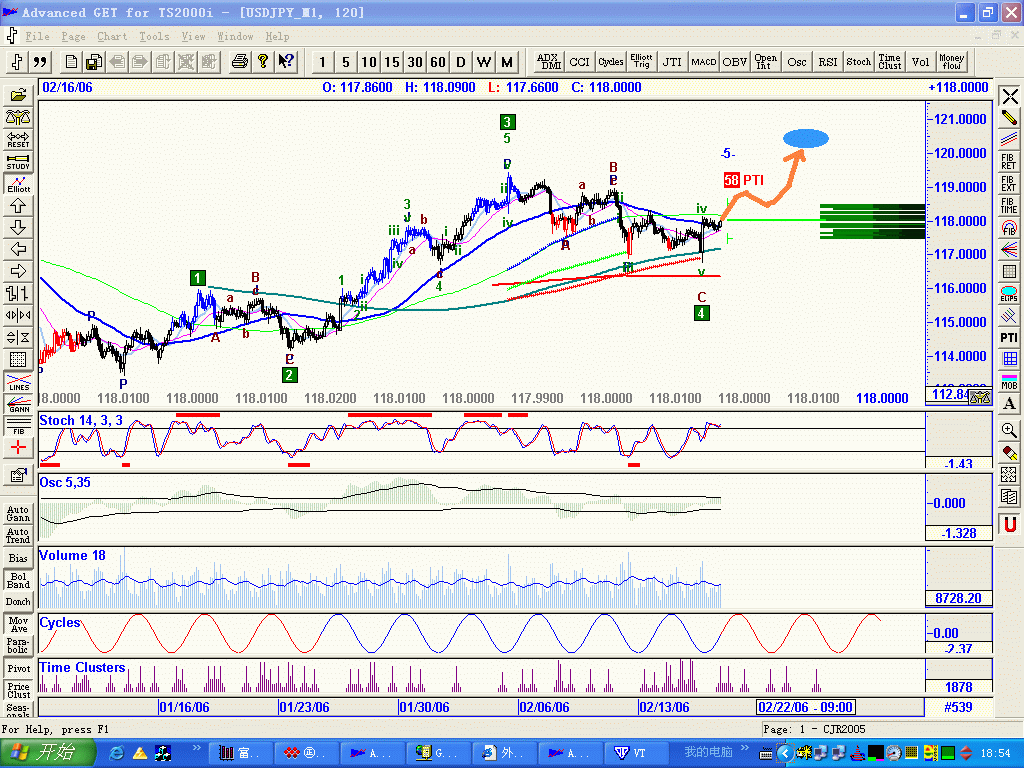
Task: Select the MOB make-or-break tool
Action: click(1009, 381)
